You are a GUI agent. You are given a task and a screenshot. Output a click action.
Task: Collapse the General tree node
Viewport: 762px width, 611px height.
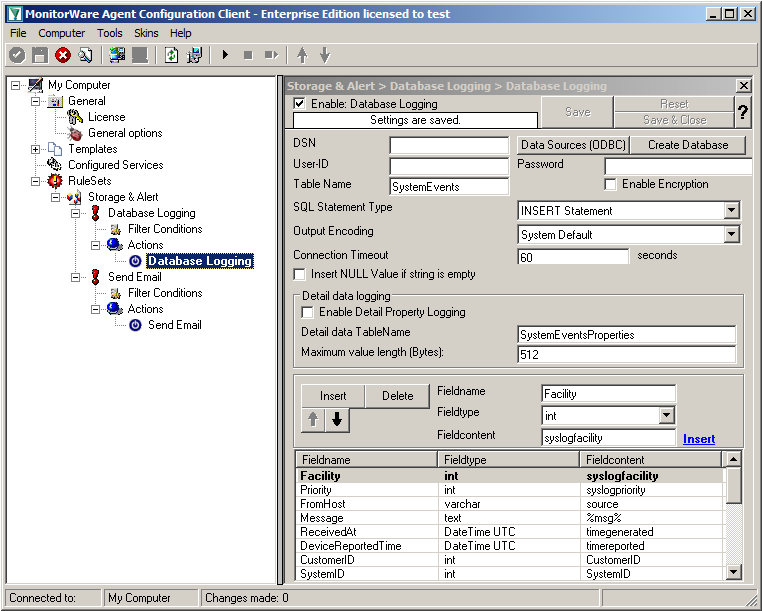point(35,102)
